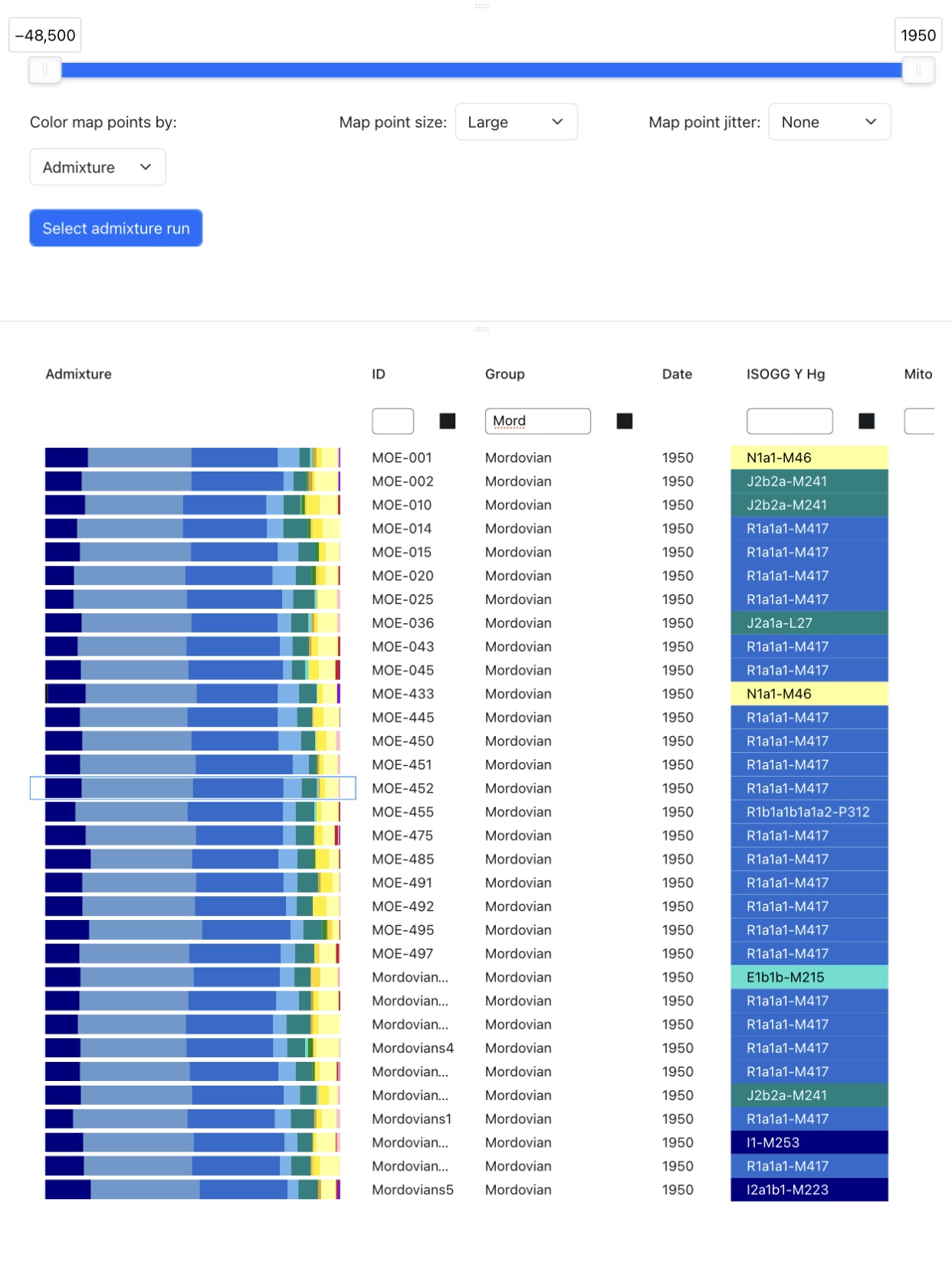The image size is (952, 1288).
Task: Click the drag handle dots above the table
Action: (481, 329)
